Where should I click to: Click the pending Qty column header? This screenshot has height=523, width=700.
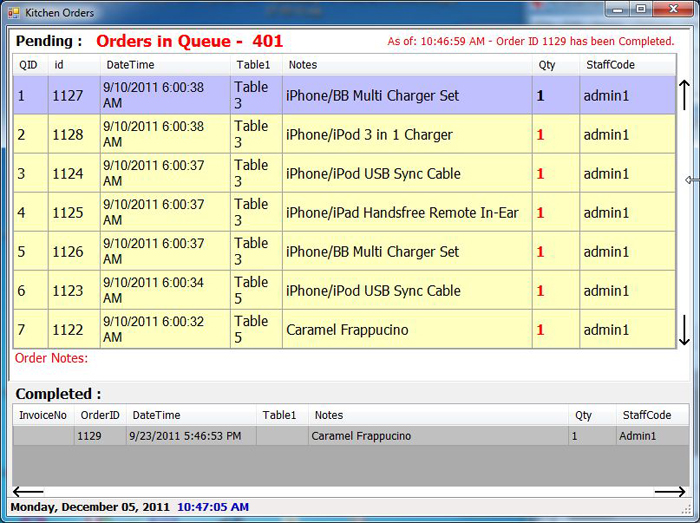pyautogui.click(x=556, y=65)
